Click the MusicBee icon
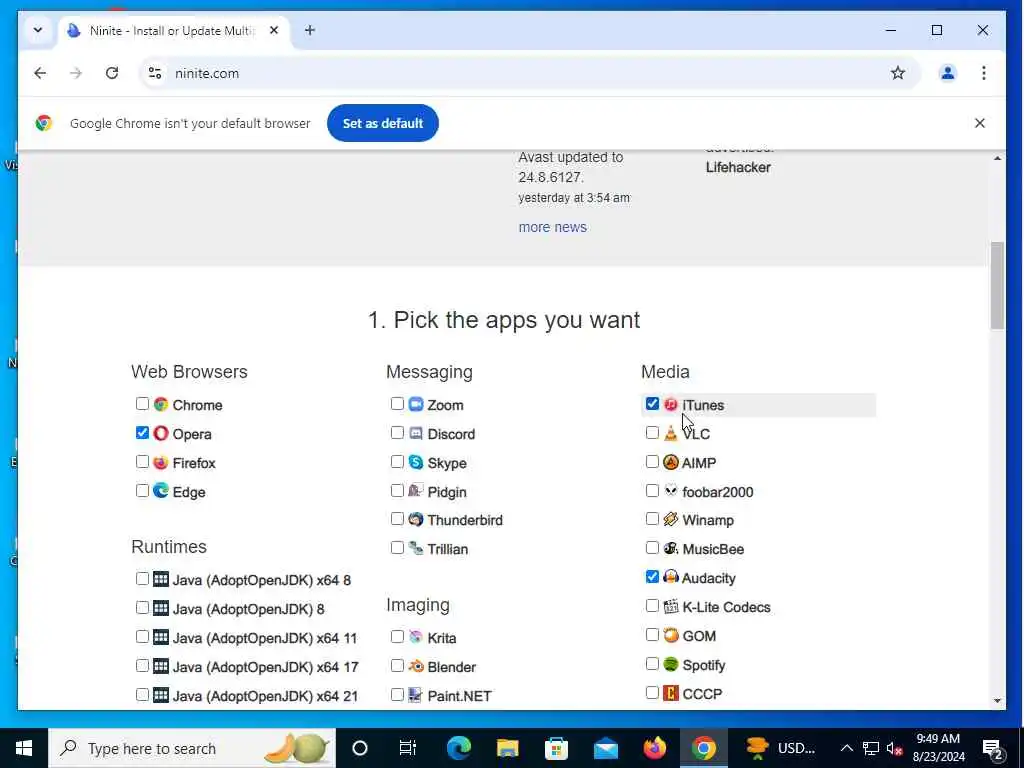Viewport: 1024px width, 768px height. click(x=671, y=549)
